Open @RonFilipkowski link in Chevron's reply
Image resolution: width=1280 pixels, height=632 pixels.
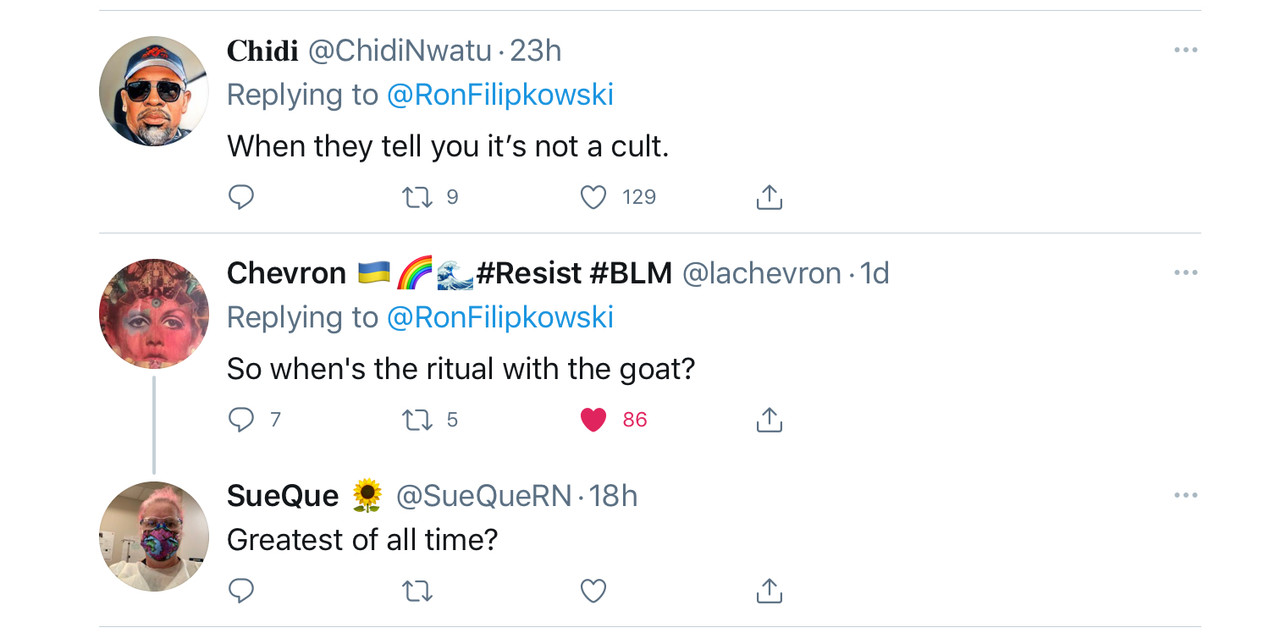coord(499,317)
